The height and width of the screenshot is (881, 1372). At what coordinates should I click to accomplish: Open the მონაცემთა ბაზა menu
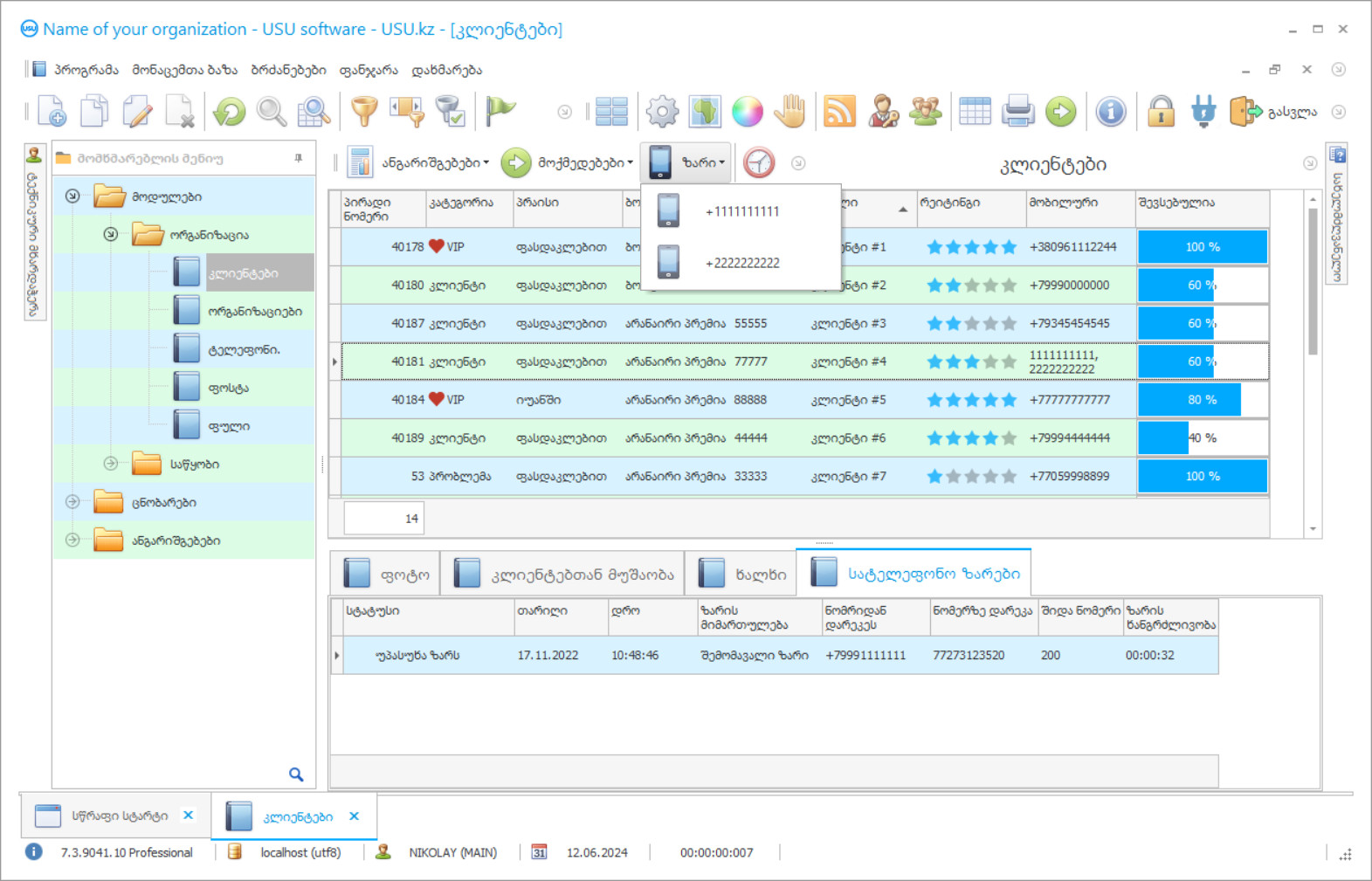[185, 70]
